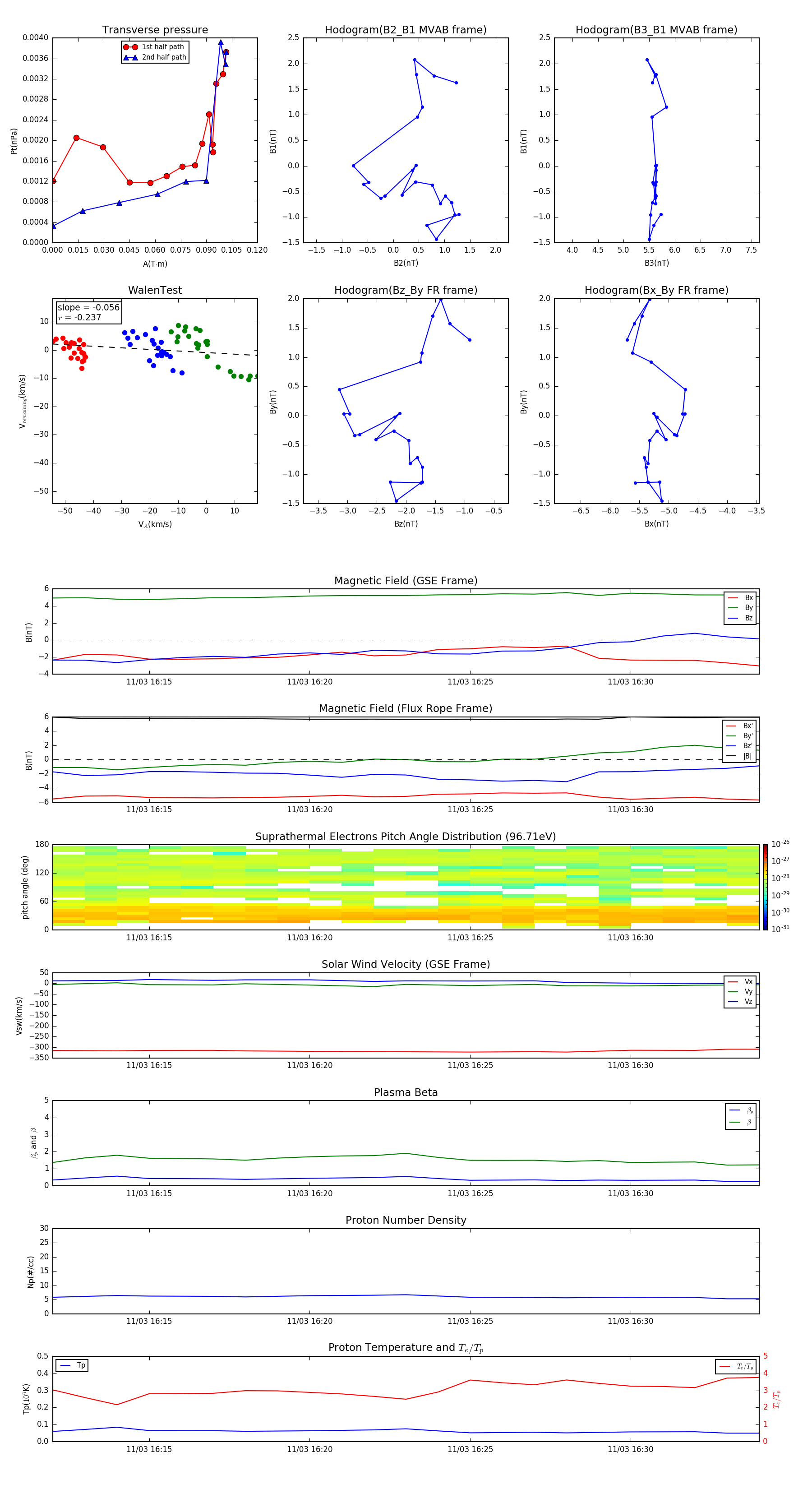Click the Suprathermal Electrons Pitch Angle Distribution title
Image resolution: width=812 pixels, height=1489 pixels.
(406, 837)
